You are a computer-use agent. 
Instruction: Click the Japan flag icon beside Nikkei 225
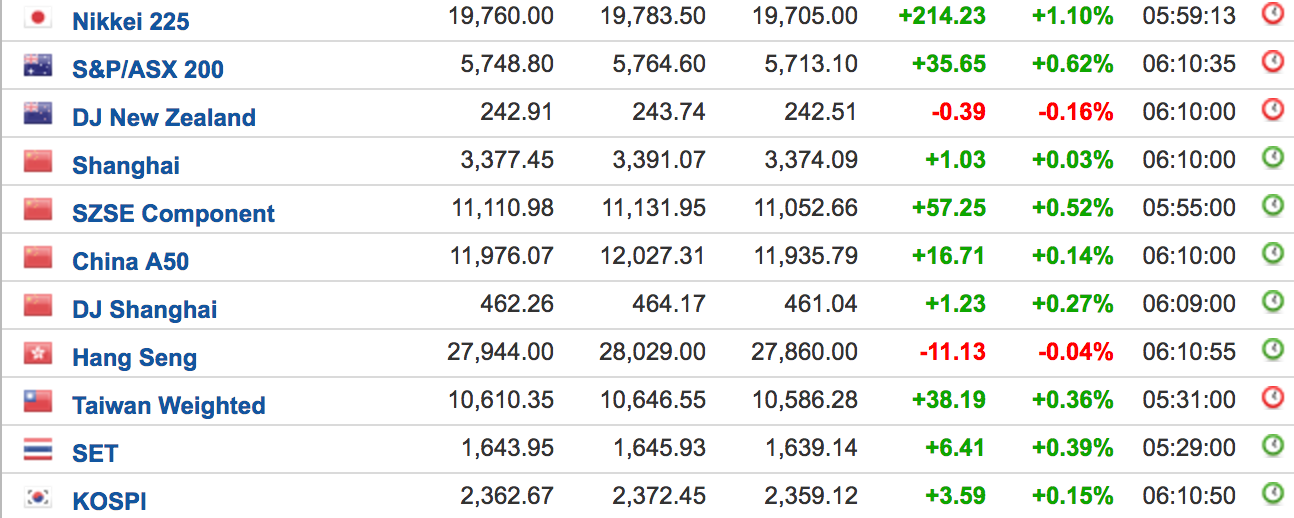[x=38, y=17]
